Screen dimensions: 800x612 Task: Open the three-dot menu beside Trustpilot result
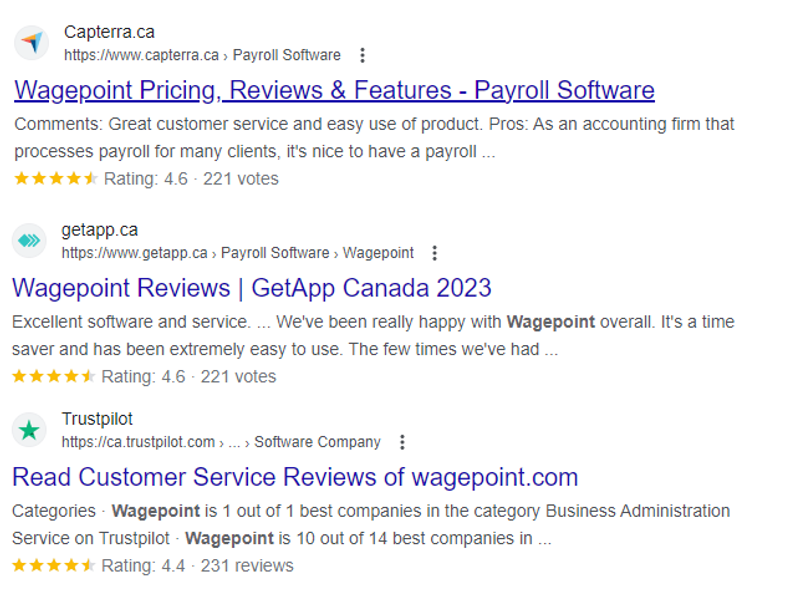[403, 442]
